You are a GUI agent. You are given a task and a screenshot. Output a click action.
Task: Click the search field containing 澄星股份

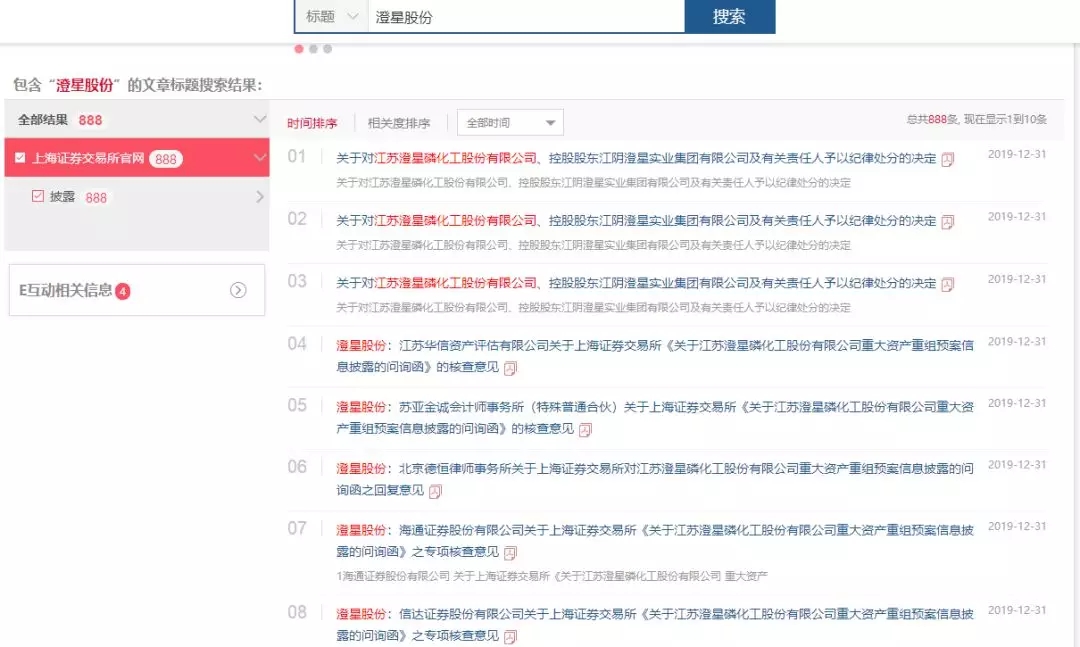tap(526, 17)
